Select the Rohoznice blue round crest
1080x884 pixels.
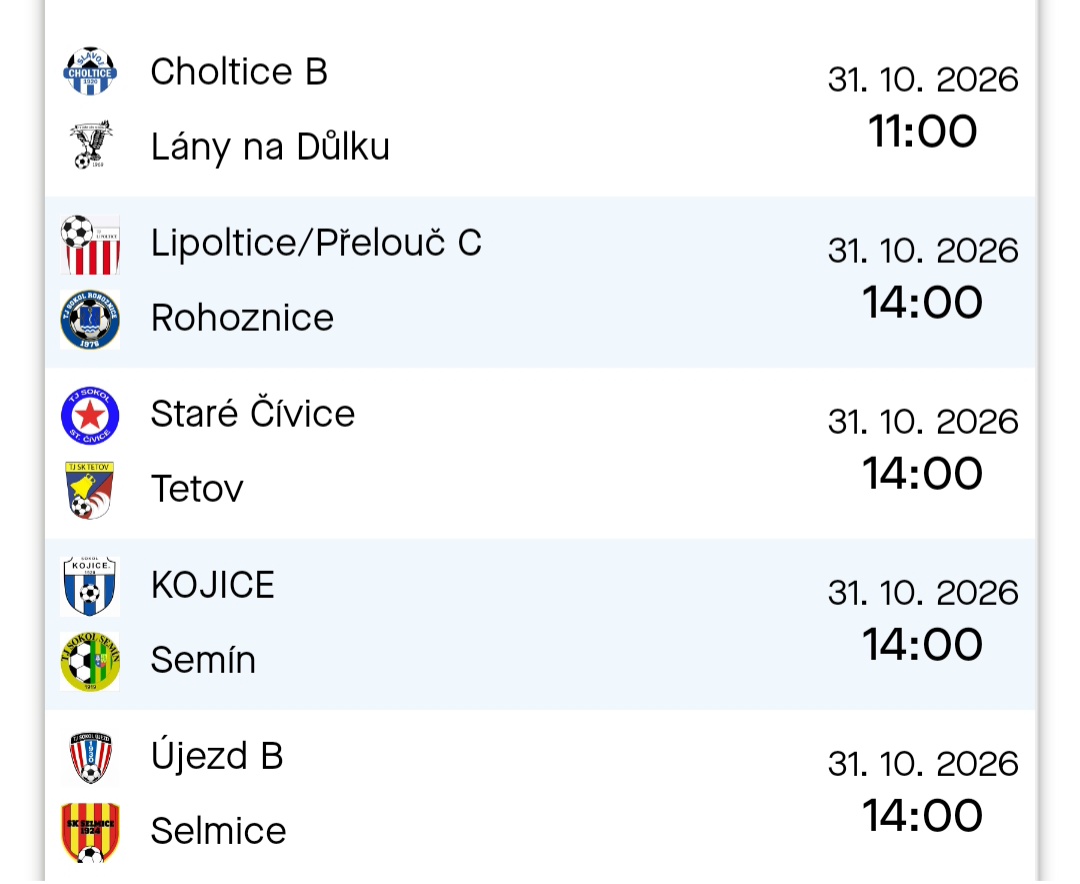pos(90,320)
